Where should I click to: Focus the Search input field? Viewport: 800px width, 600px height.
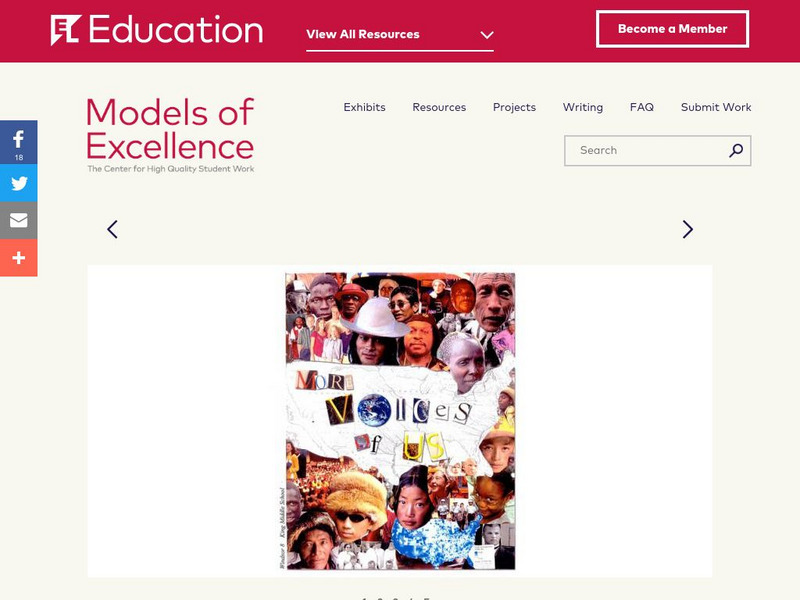click(645, 150)
